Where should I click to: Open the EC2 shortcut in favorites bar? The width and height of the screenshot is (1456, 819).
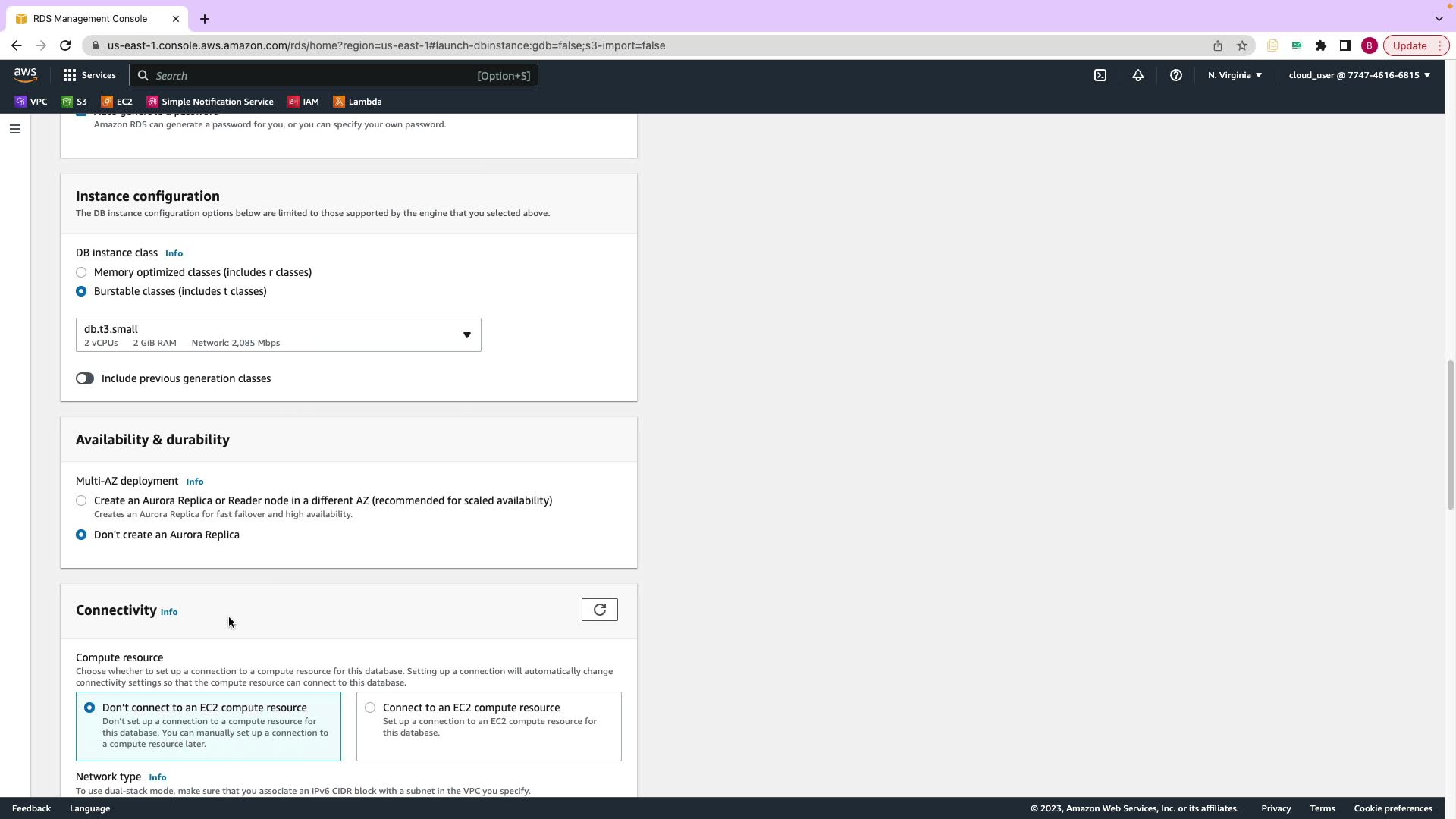point(117,102)
